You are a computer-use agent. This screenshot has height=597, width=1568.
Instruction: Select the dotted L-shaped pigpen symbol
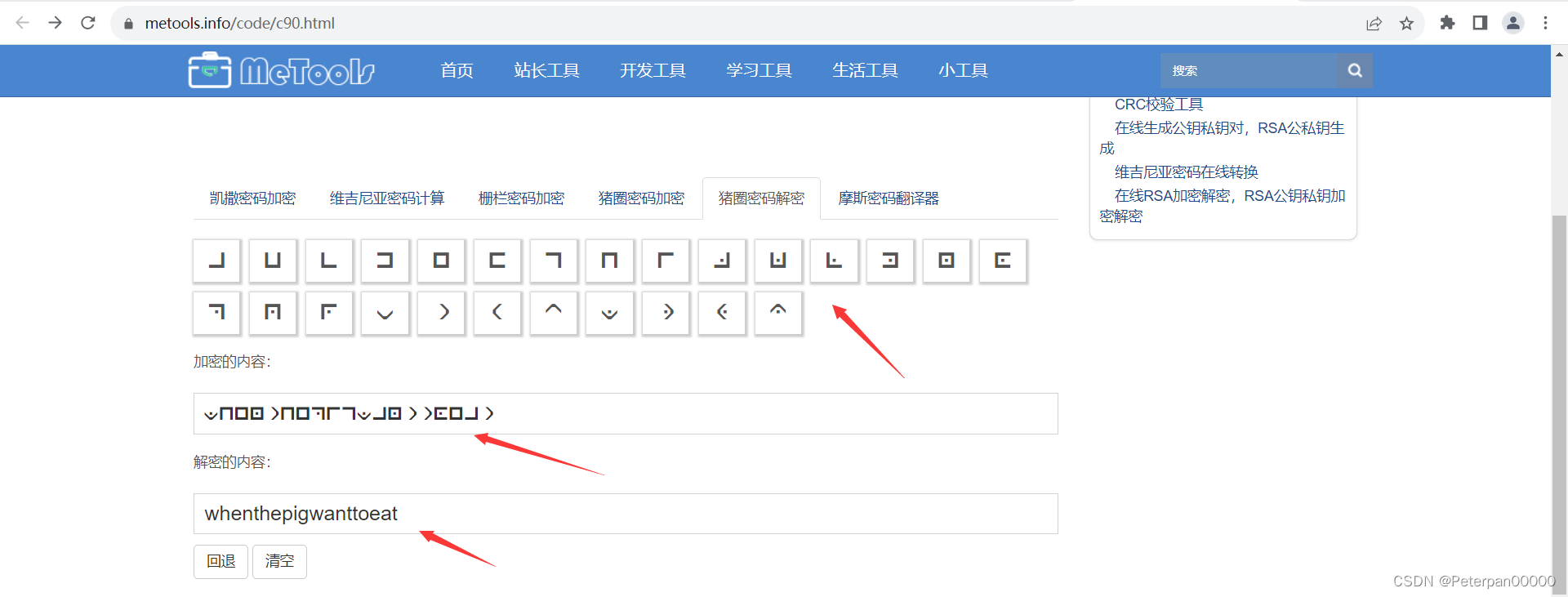click(x=834, y=261)
